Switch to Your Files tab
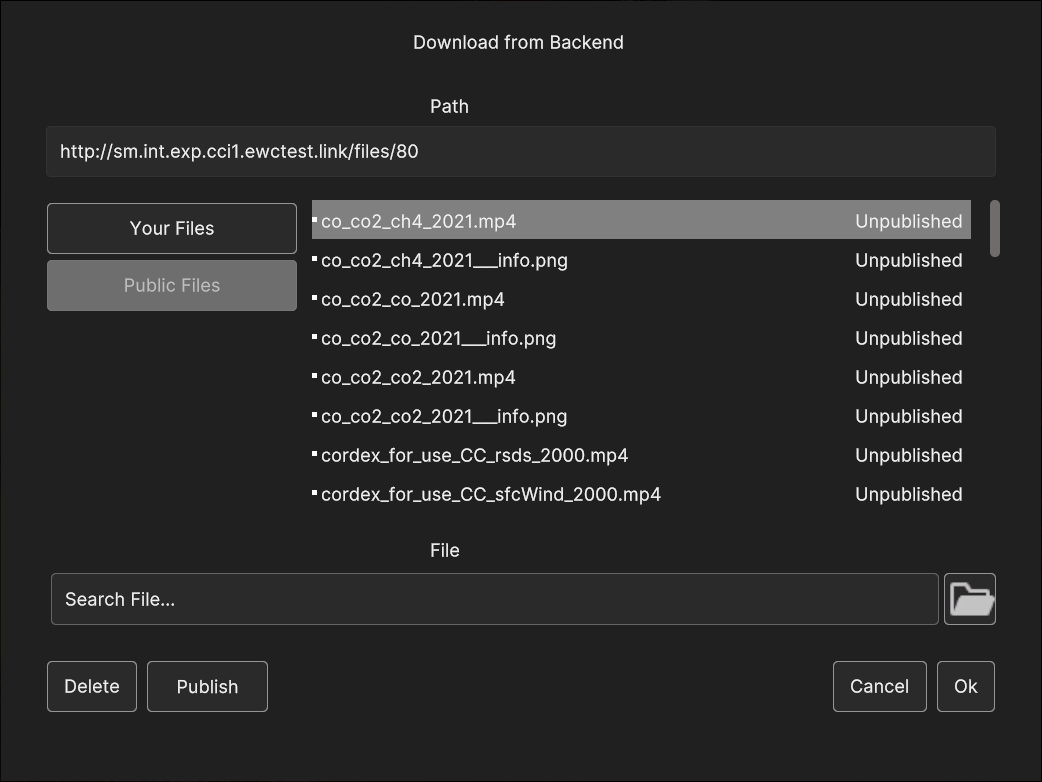 pyautogui.click(x=171, y=229)
